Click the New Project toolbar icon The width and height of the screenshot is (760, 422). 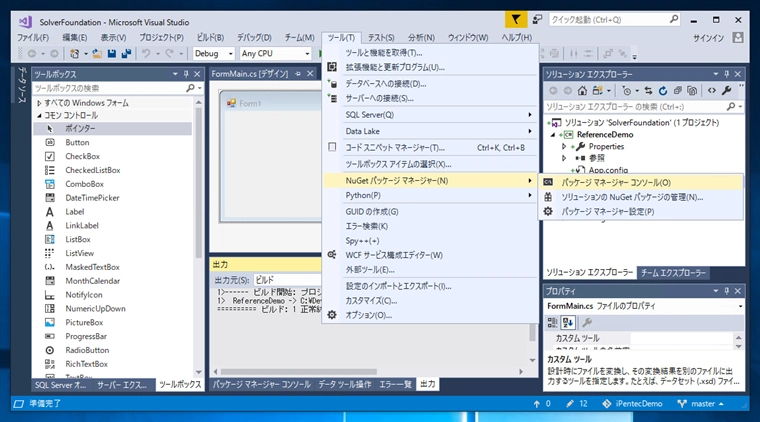tap(74, 53)
